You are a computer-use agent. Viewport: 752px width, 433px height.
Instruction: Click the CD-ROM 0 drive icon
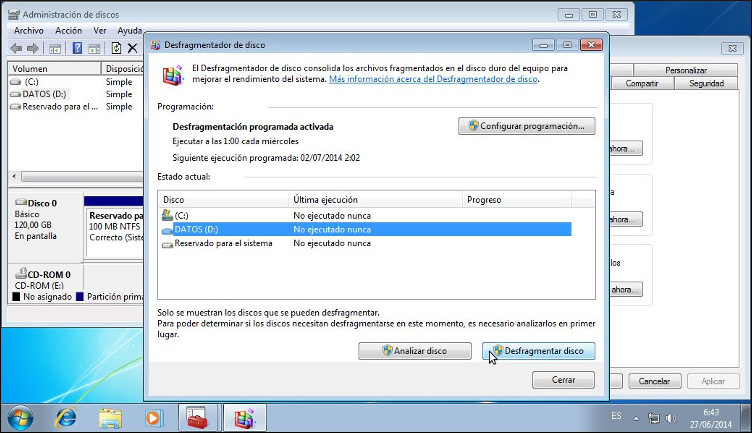tap(21, 273)
